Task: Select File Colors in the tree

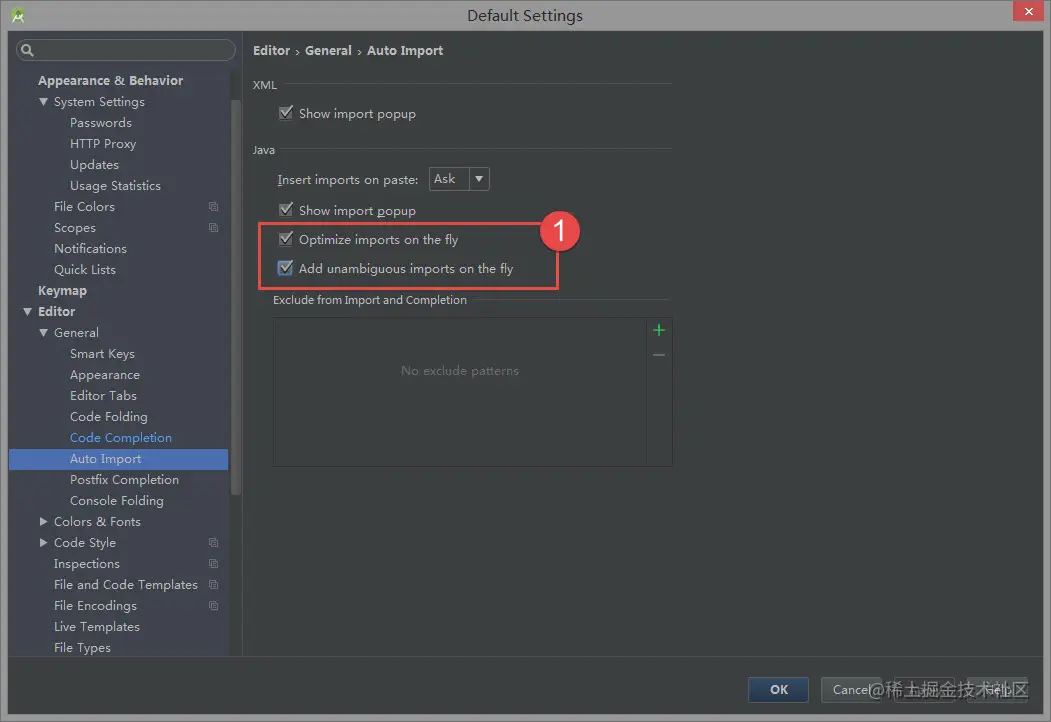Action: (84, 206)
